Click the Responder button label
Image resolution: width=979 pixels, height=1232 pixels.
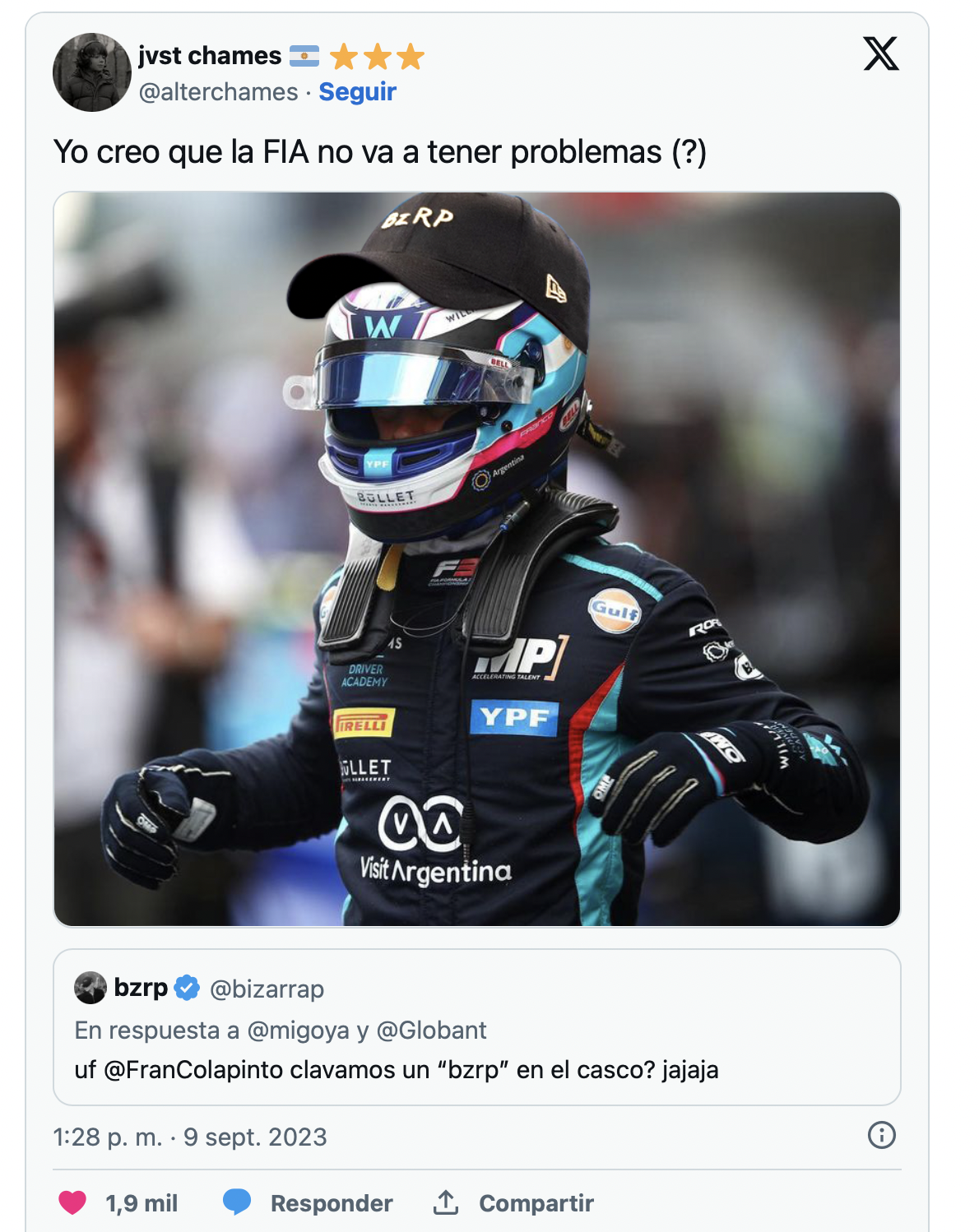click(332, 1203)
